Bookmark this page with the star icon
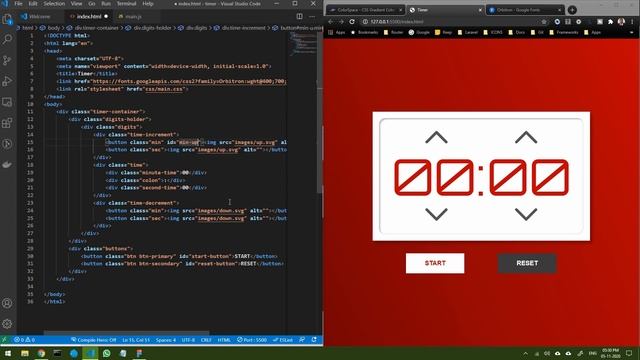Screen dimensions: 640x360 coord(544,22)
